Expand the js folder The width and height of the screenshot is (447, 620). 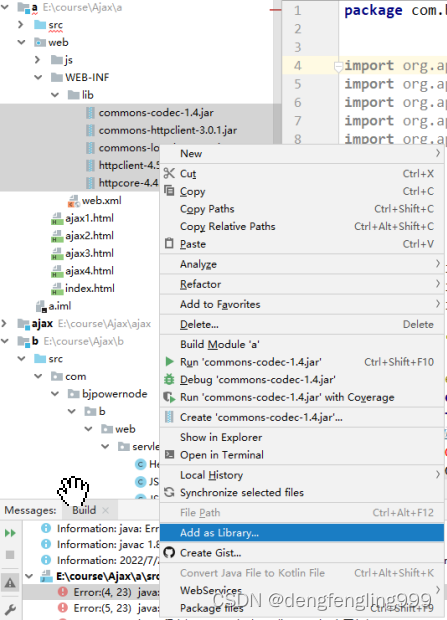coord(38,60)
